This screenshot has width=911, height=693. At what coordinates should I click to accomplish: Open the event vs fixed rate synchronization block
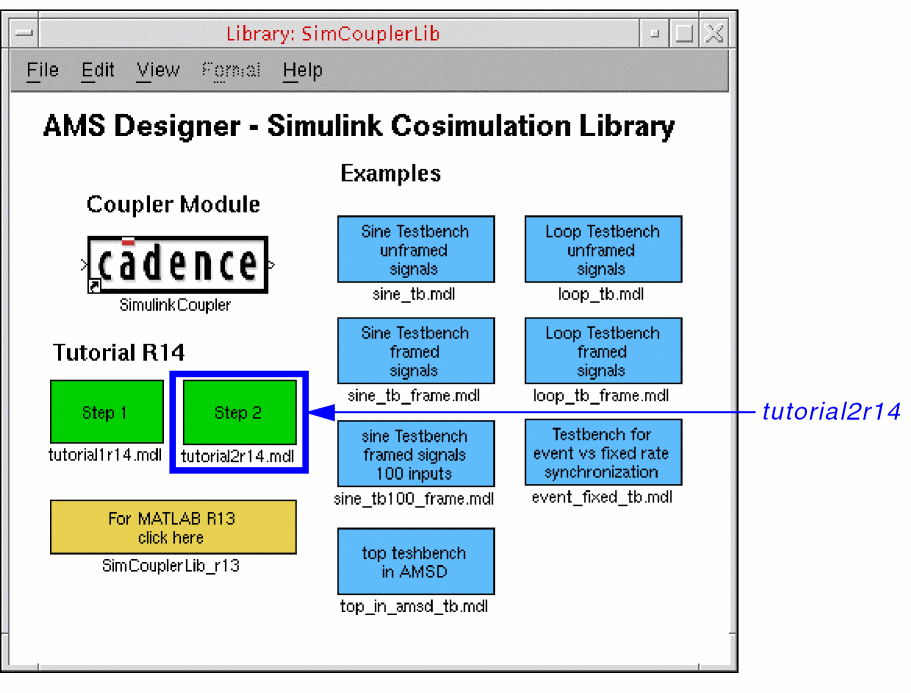pos(603,452)
